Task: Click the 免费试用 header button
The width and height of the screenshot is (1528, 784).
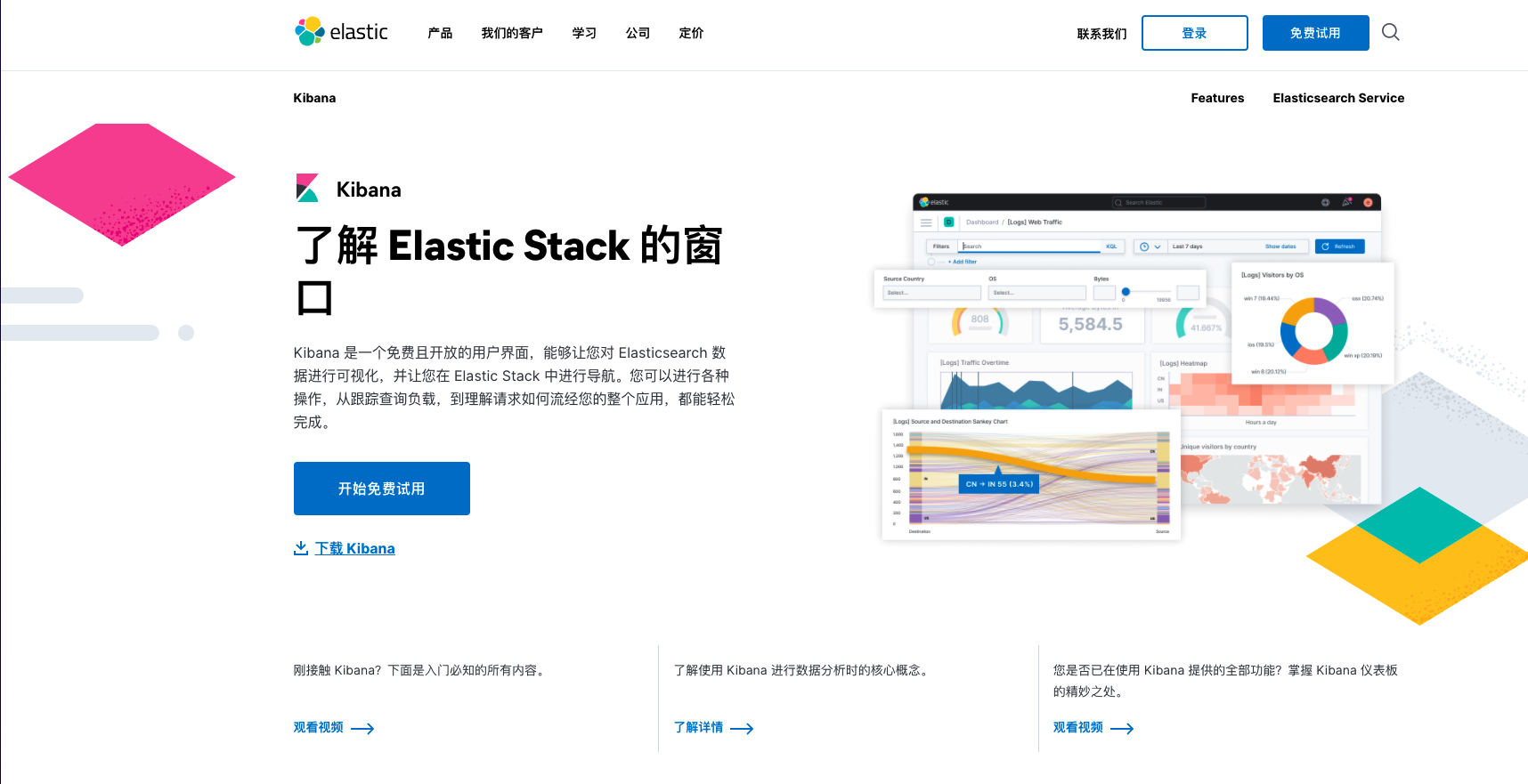Action: coord(1315,33)
